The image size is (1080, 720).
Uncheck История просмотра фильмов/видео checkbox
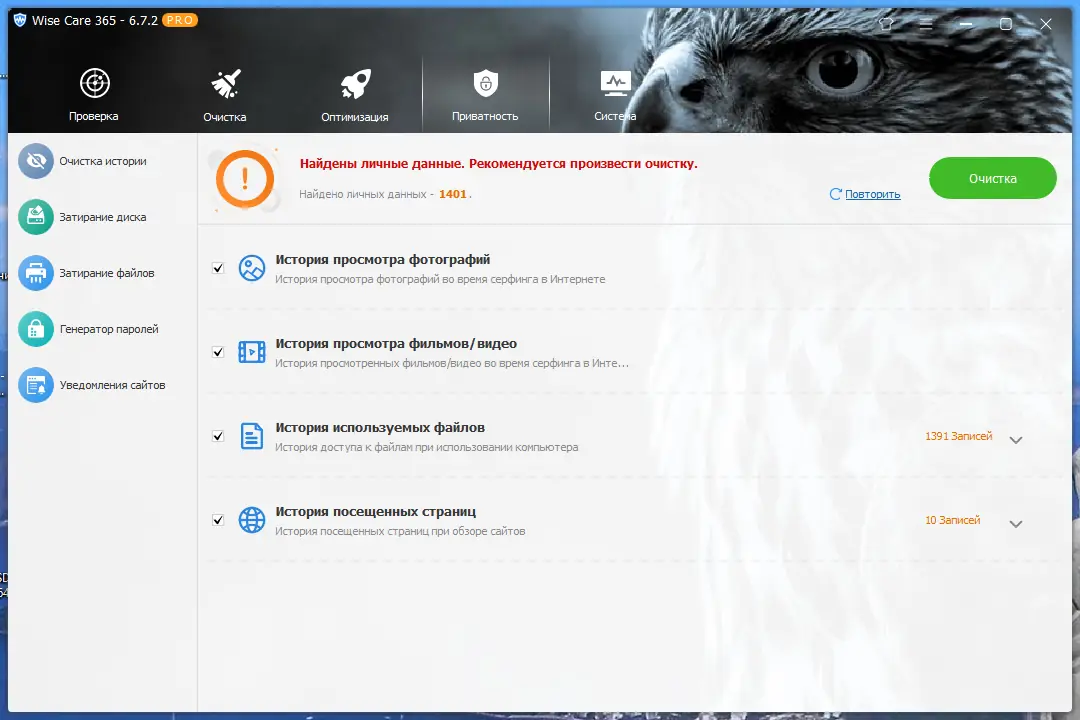pyautogui.click(x=218, y=352)
